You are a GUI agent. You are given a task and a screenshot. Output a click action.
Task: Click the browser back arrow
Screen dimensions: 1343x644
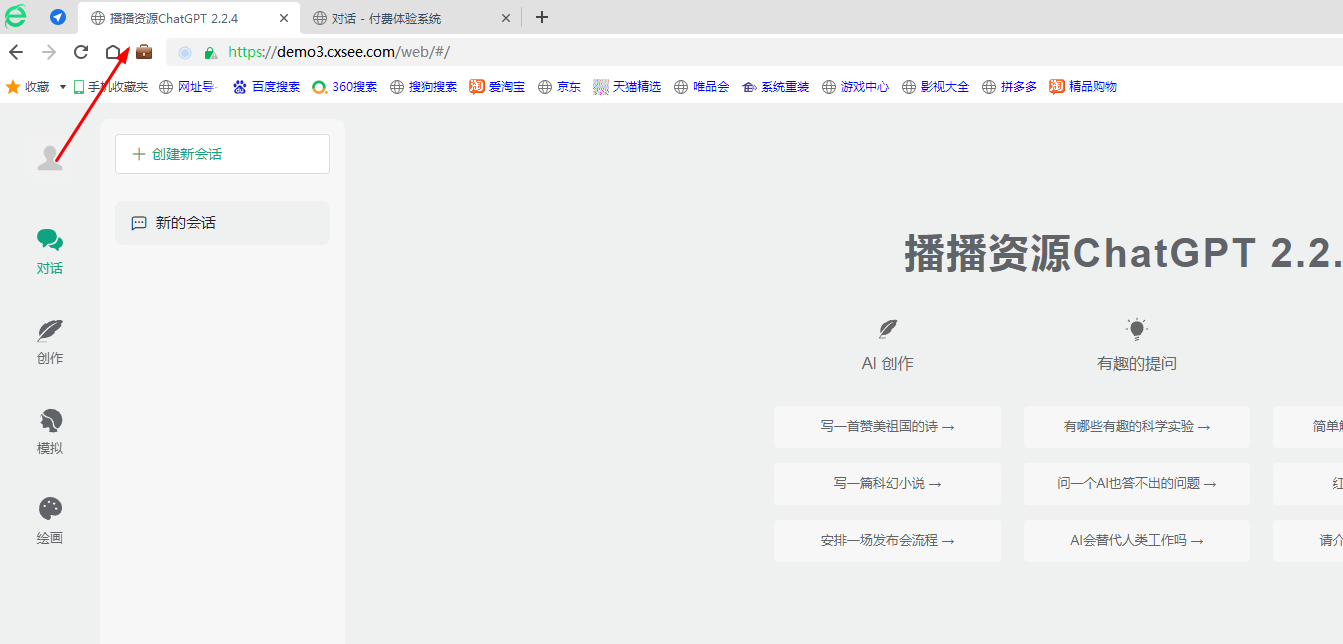coord(16,52)
